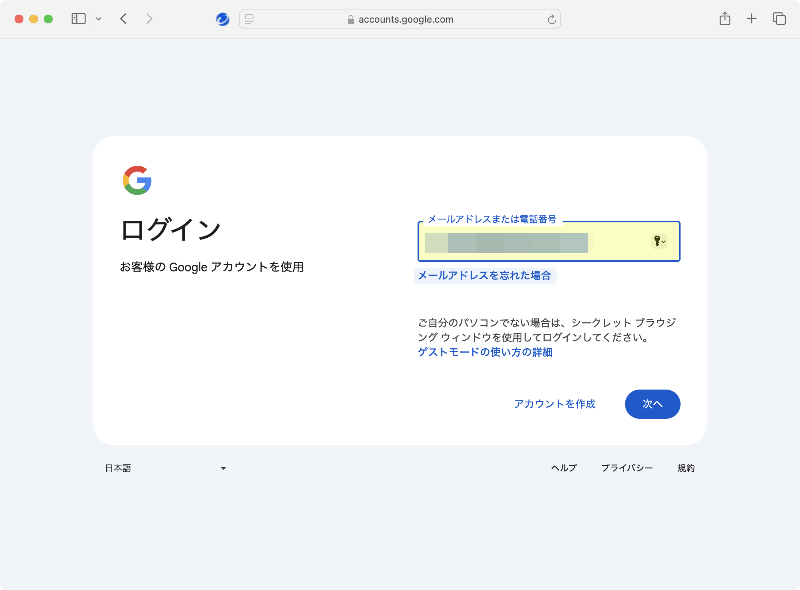Screen dimensions: 800x590
Task: Open a new tab with plus icon
Action: point(752,19)
